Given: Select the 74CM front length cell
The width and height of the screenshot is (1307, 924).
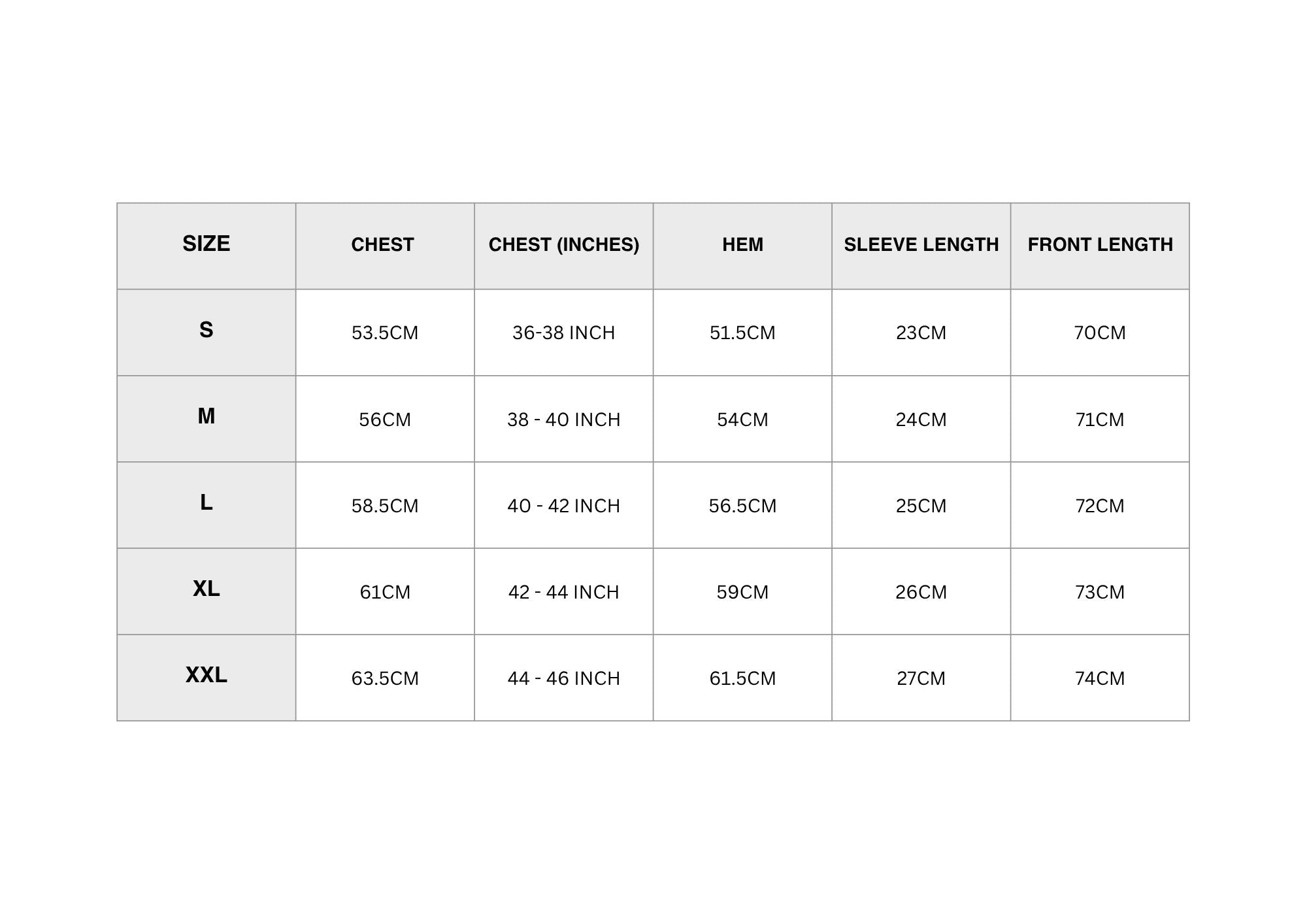Looking at the screenshot, I should click(1100, 678).
